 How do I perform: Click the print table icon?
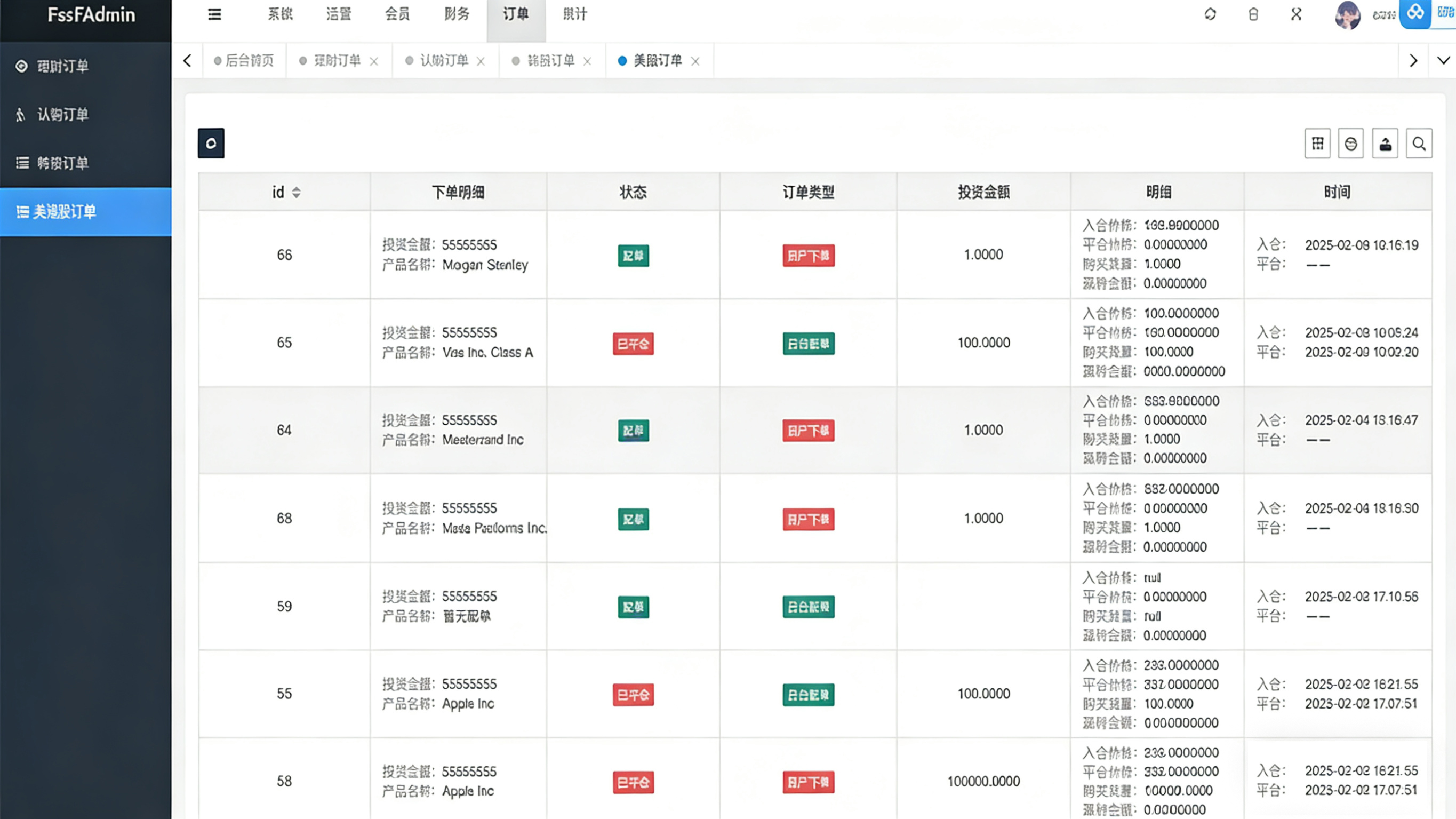(1351, 144)
